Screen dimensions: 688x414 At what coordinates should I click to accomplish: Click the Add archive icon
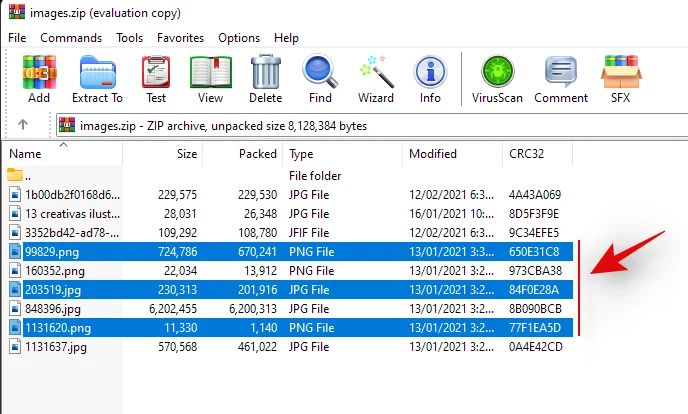point(39,78)
